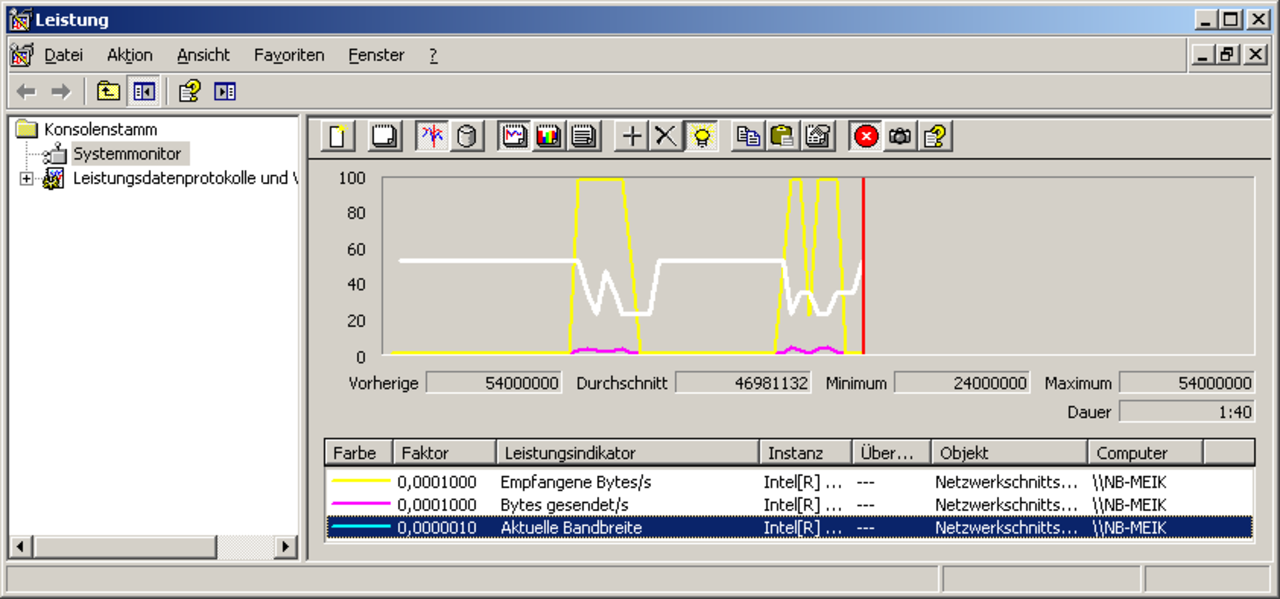Click the System Monitor help icon
The width and height of the screenshot is (1280, 599).
(x=935, y=136)
